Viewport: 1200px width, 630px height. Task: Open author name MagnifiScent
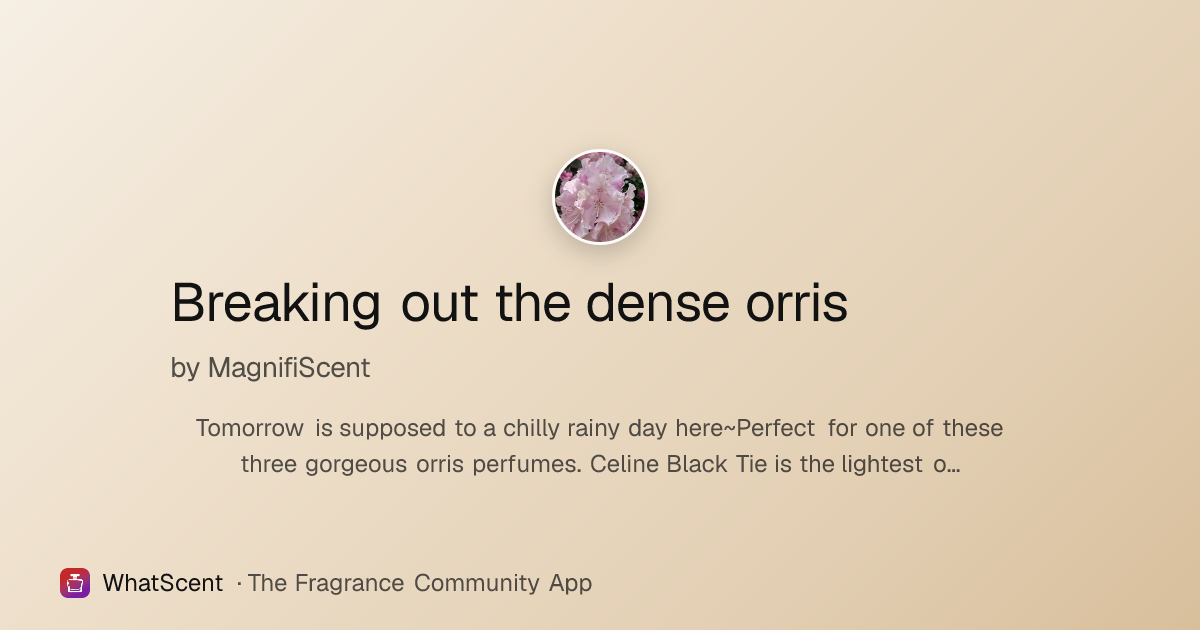click(x=289, y=368)
